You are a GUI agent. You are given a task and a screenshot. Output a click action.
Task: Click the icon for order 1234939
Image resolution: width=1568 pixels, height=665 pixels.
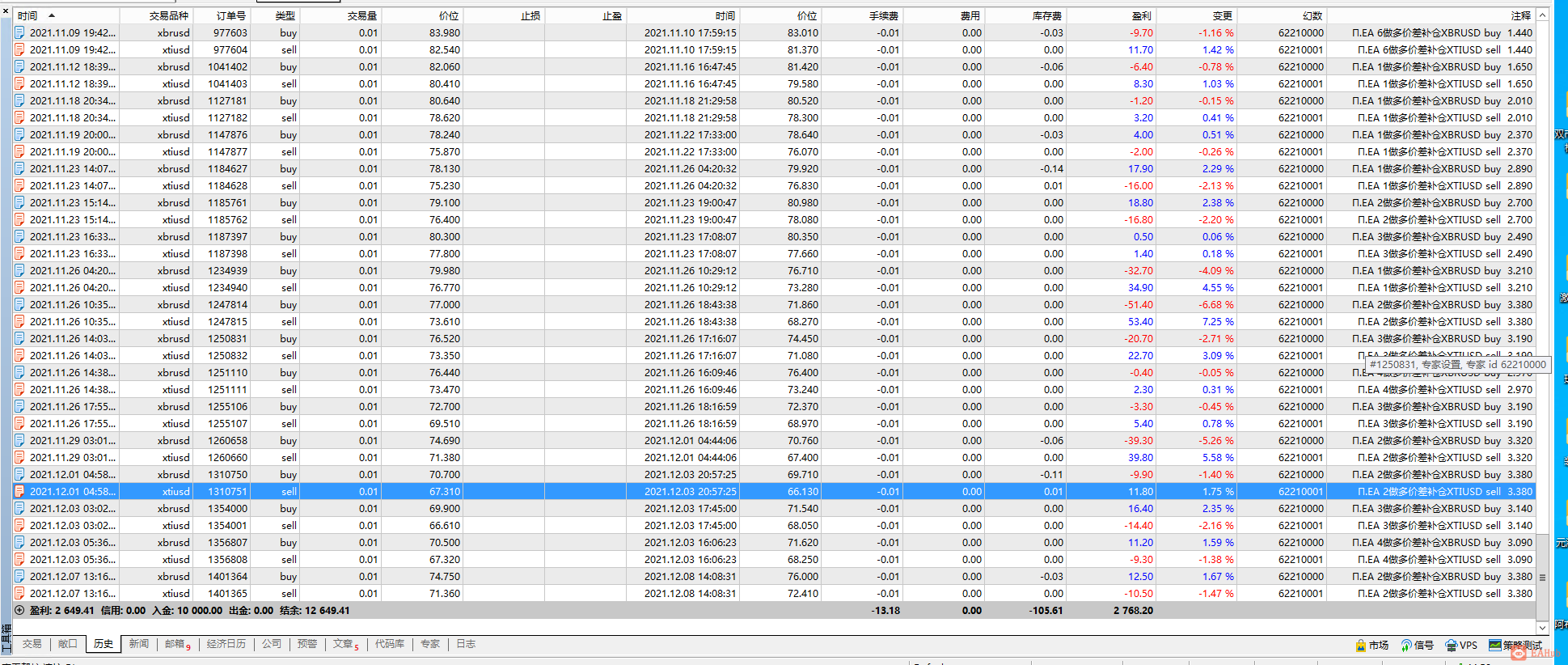click(19, 271)
